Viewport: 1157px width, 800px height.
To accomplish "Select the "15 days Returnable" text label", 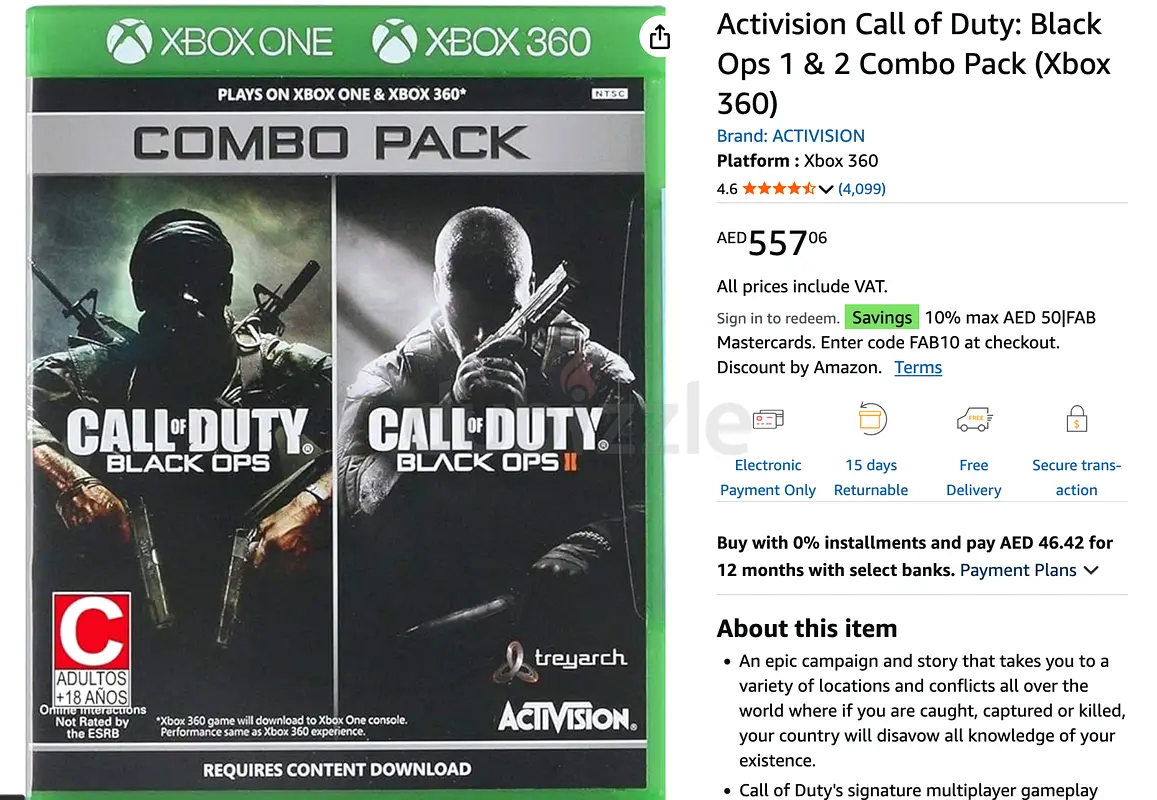I will (871, 478).
